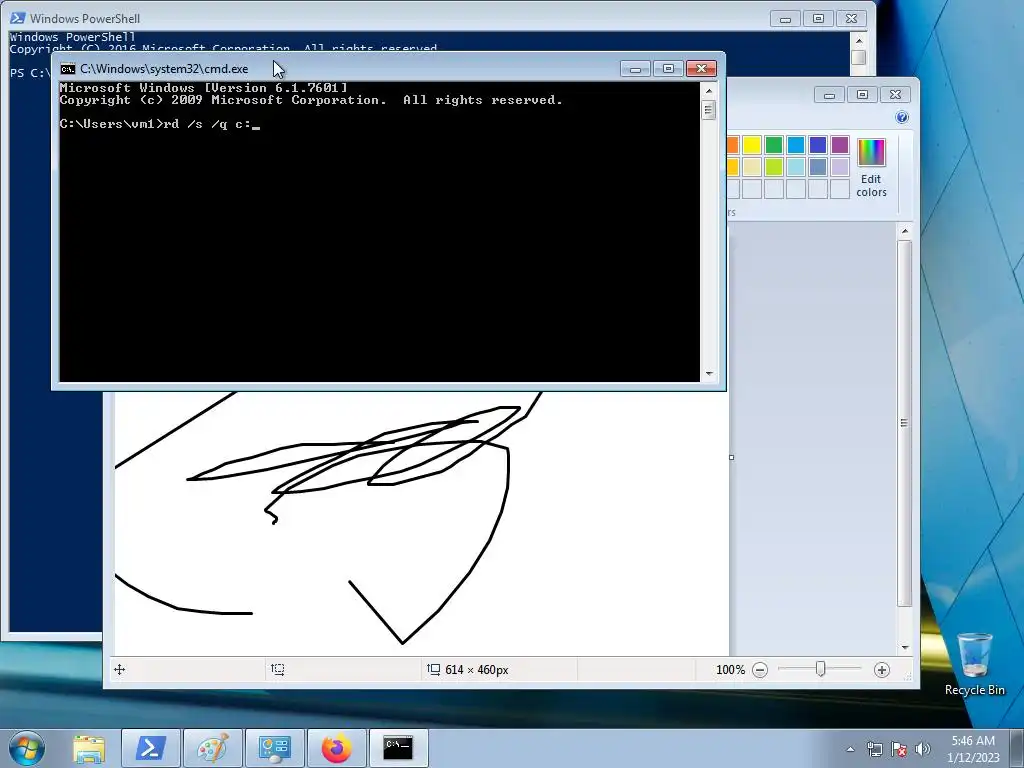Click the selection size icon in Paint status bar
Screen dimensions: 1024x768
[278, 669]
